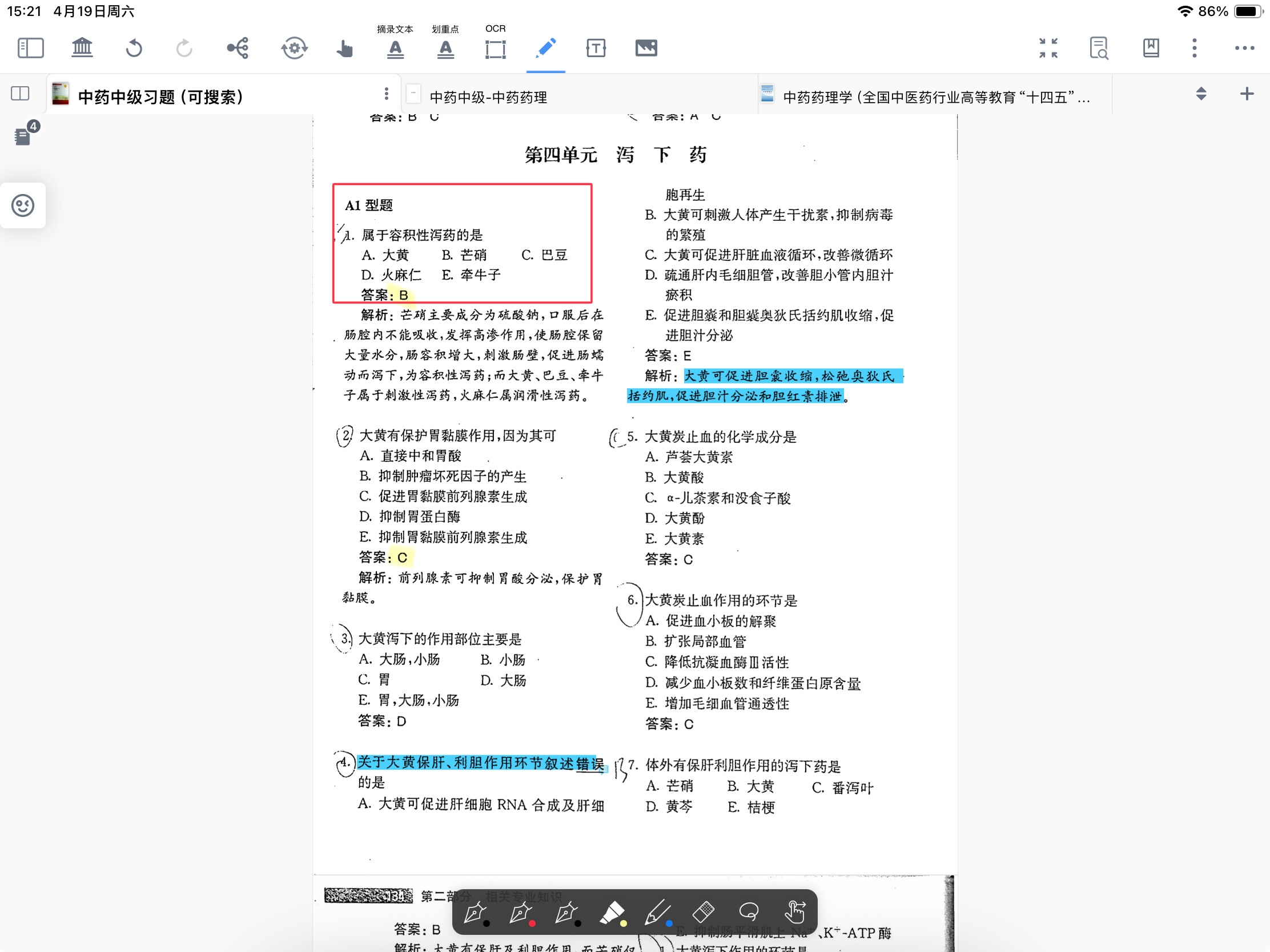1270x952 pixels.
Task: Insert a text box annotation
Action: (x=596, y=47)
